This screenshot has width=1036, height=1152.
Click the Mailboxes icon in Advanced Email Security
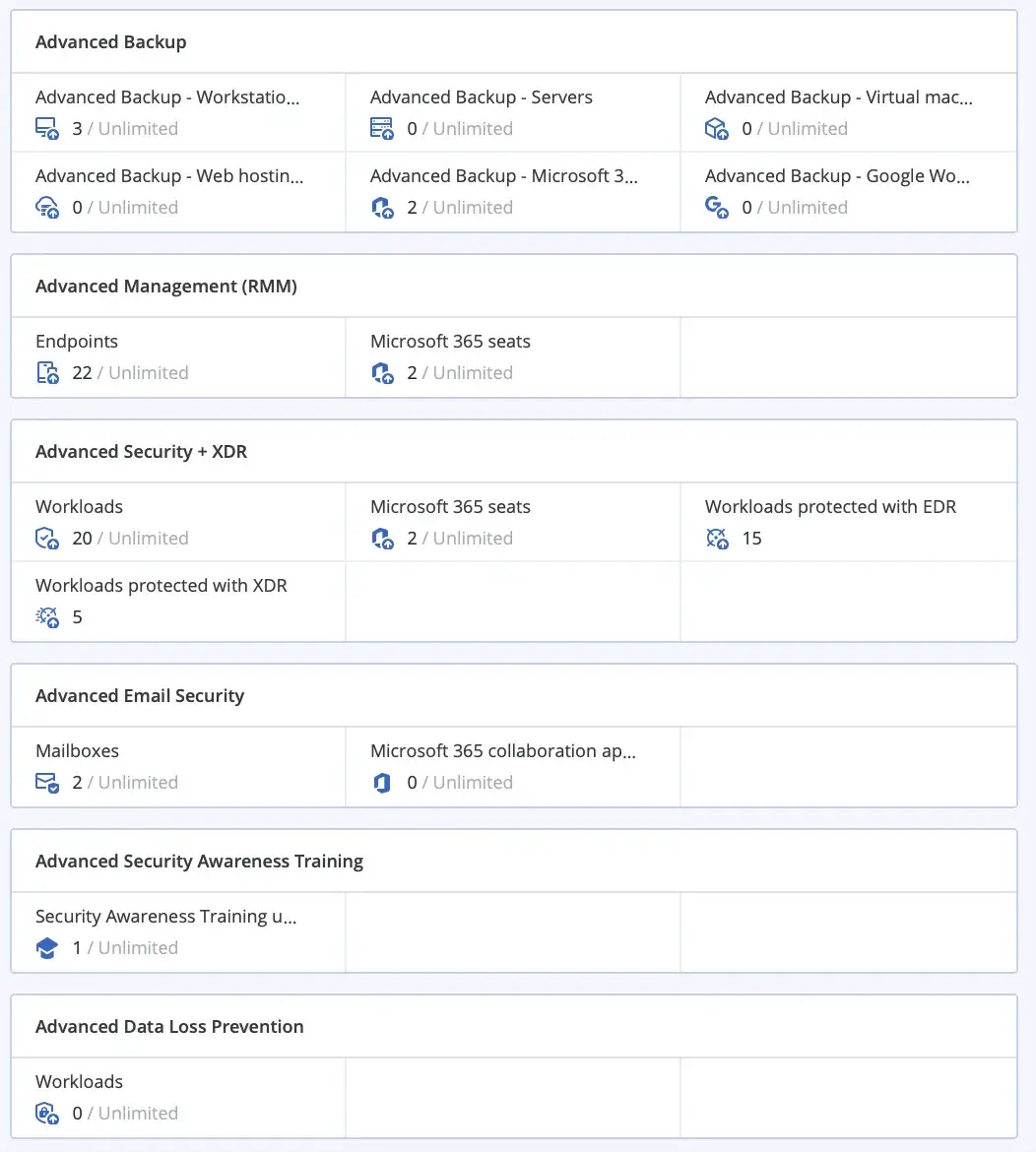(47, 782)
